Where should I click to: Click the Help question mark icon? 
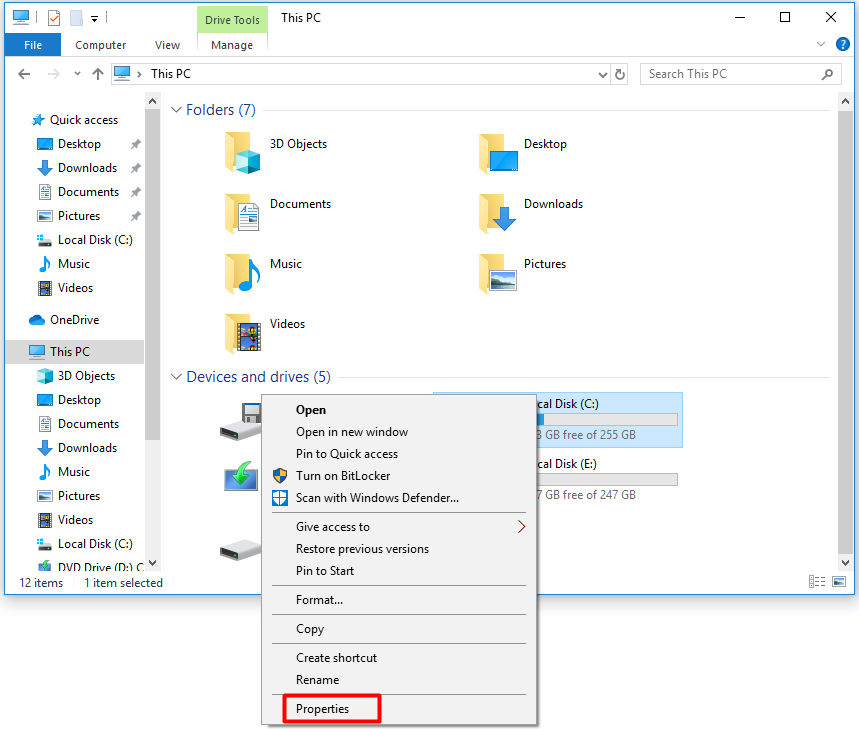[x=843, y=44]
